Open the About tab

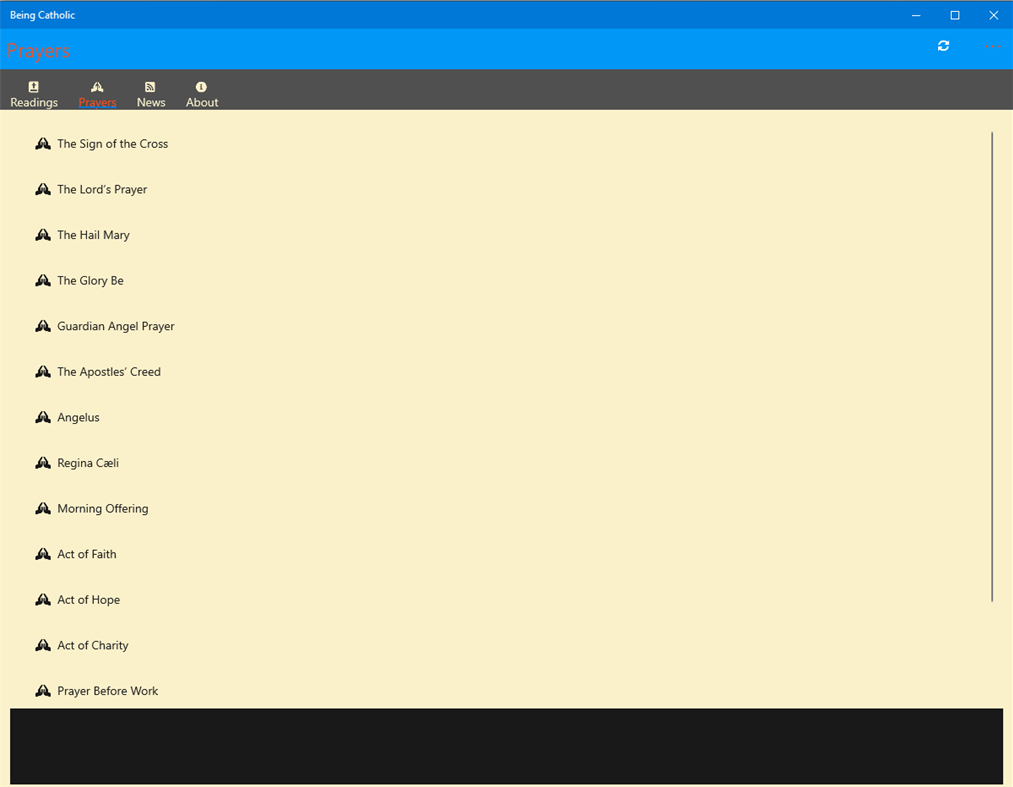201,93
